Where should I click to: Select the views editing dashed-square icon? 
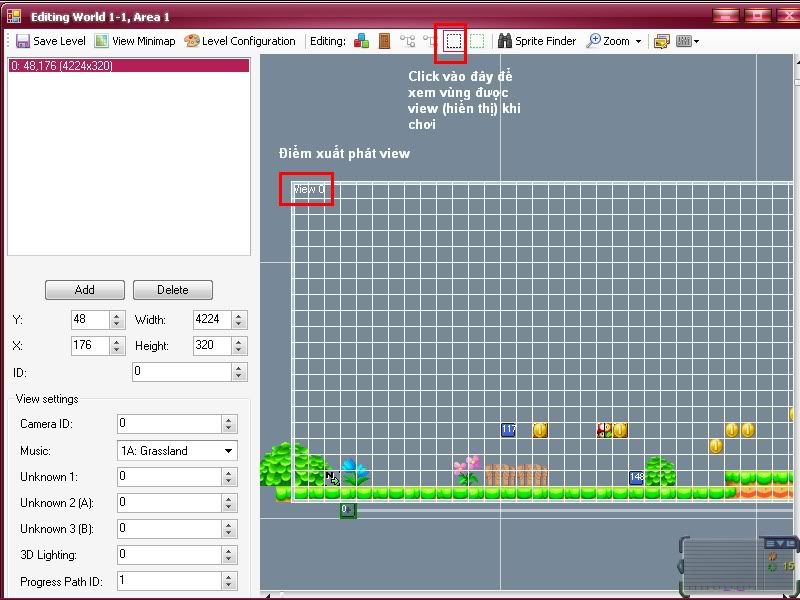pos(453,41)
